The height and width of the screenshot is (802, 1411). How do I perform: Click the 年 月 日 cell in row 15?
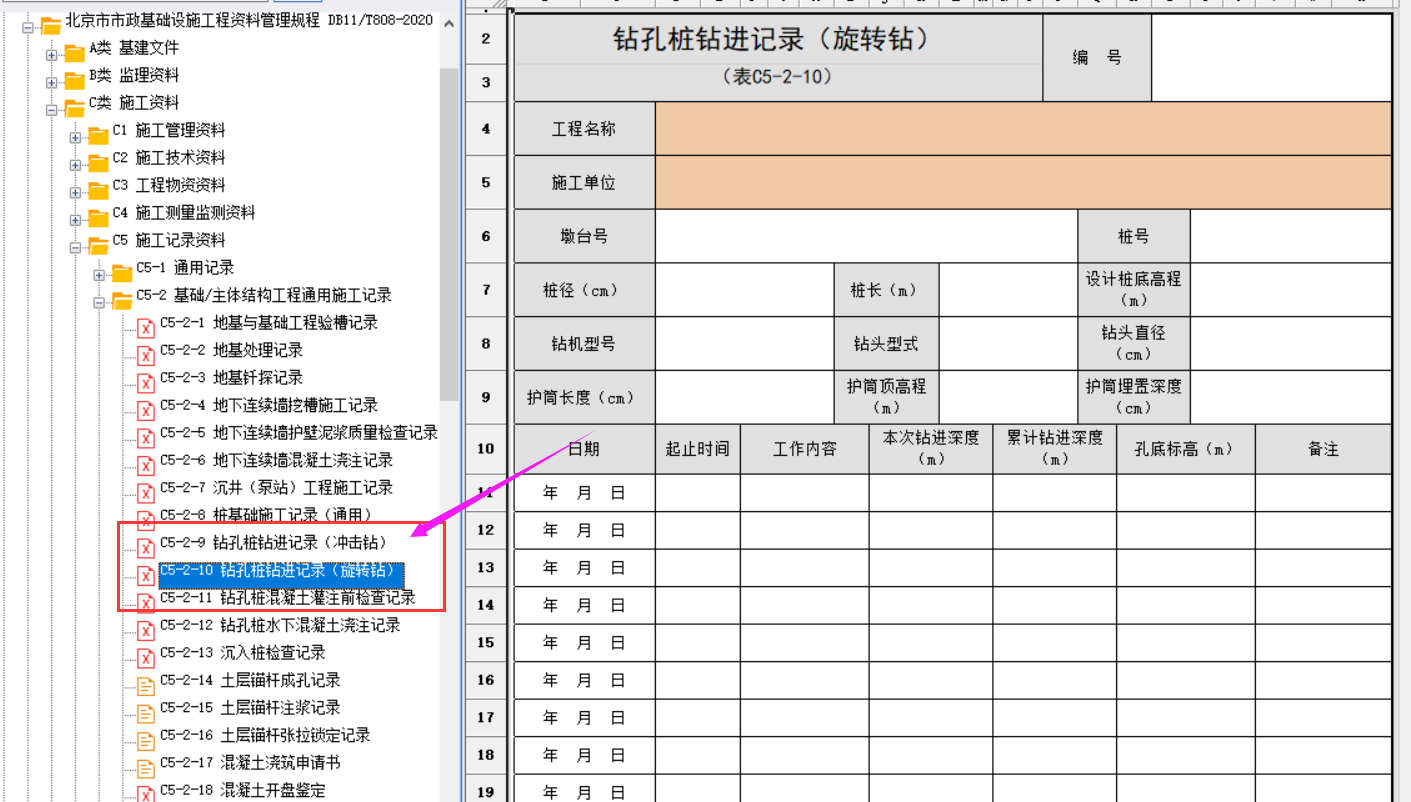click(x=584, y=642)
